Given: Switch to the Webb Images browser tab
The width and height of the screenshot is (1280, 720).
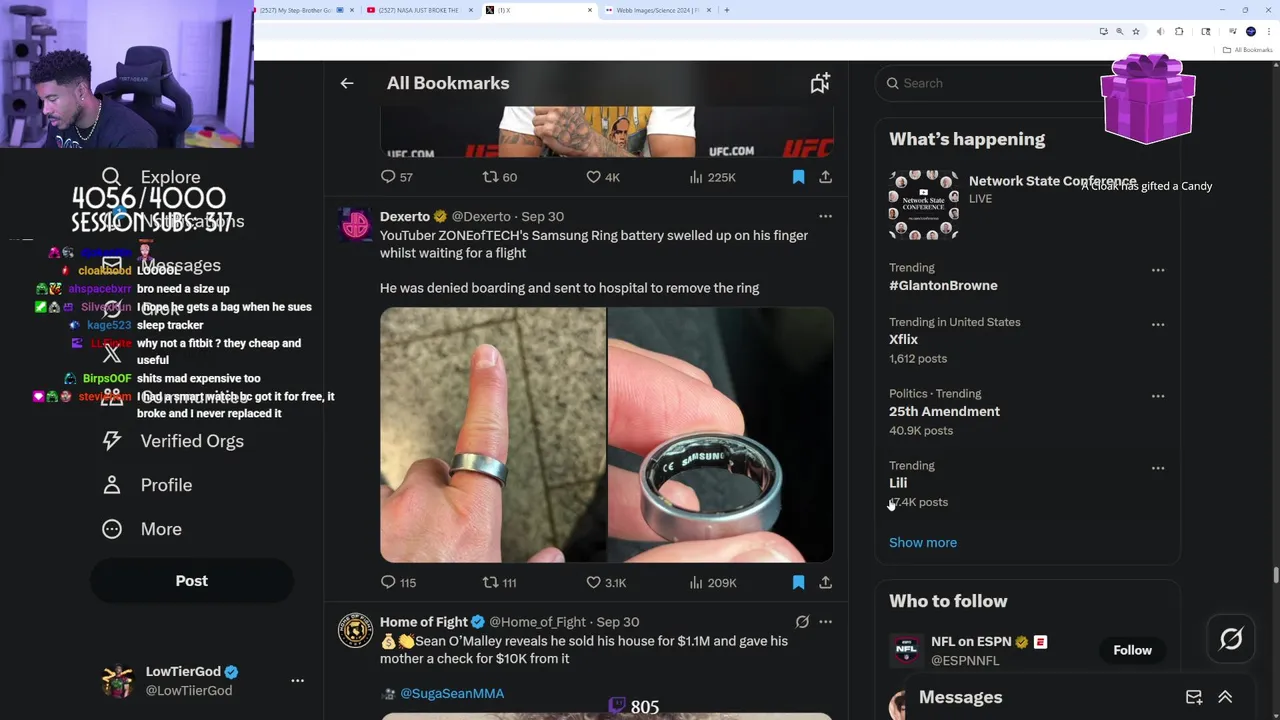Looking at the screenshot, I should [655, 10].
